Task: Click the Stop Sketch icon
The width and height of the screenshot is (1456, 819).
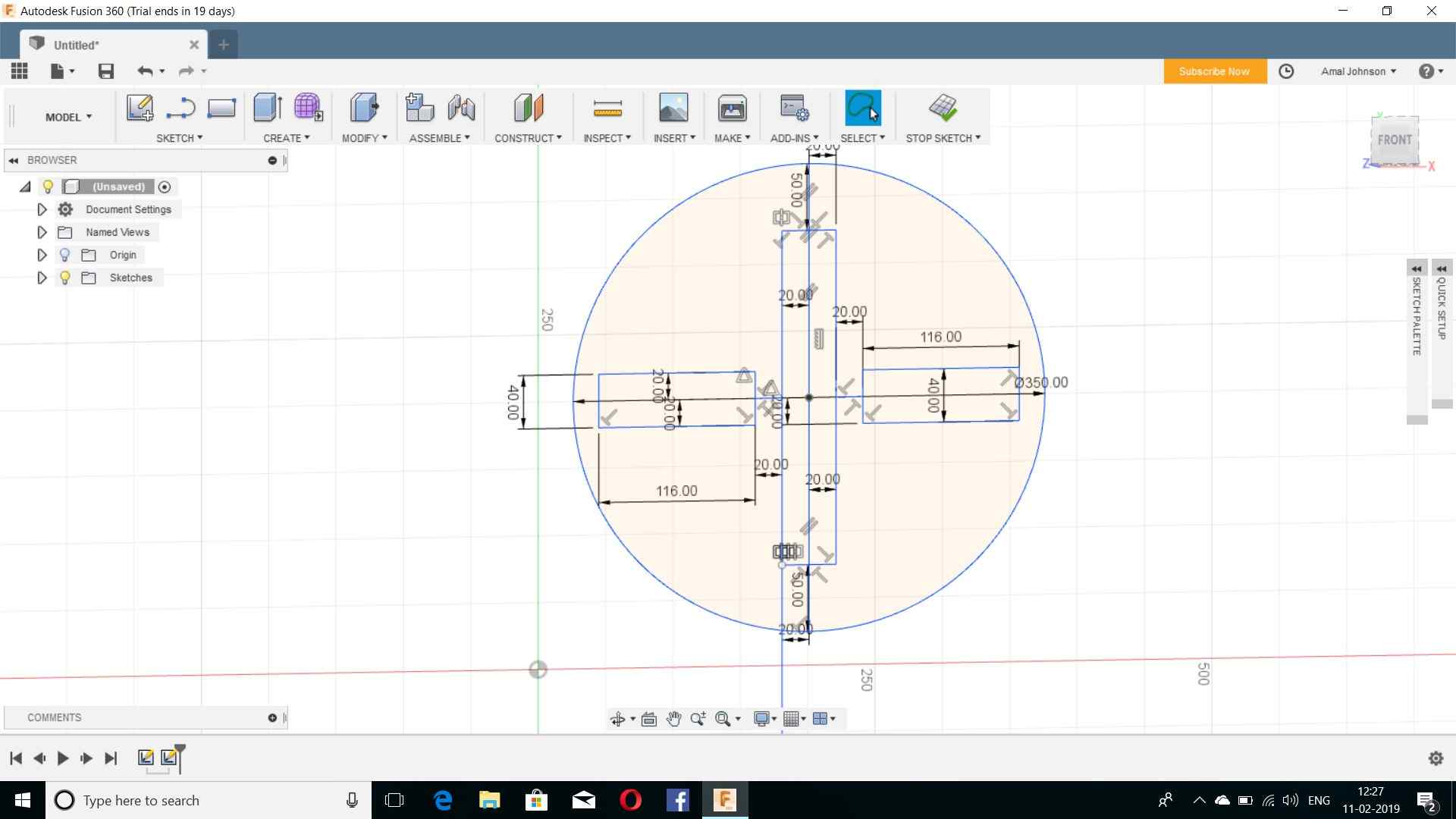Action: pyautogui.click(x=943, y=108)
